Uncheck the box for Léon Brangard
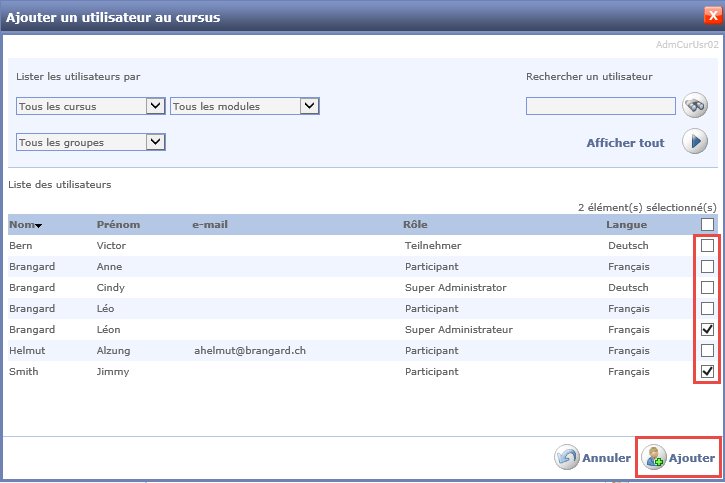The height and width of the screenshot is (483, 725). pyautogui.click(x=708, y=329)
